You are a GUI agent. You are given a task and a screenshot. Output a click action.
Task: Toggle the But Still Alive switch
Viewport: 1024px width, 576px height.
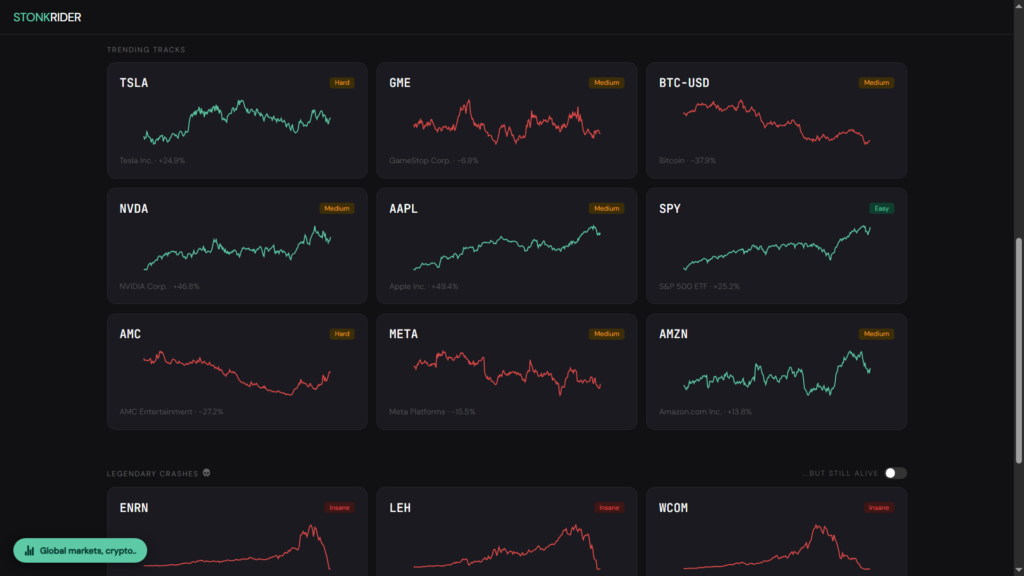pyautogui.click(x=895, y=473)
